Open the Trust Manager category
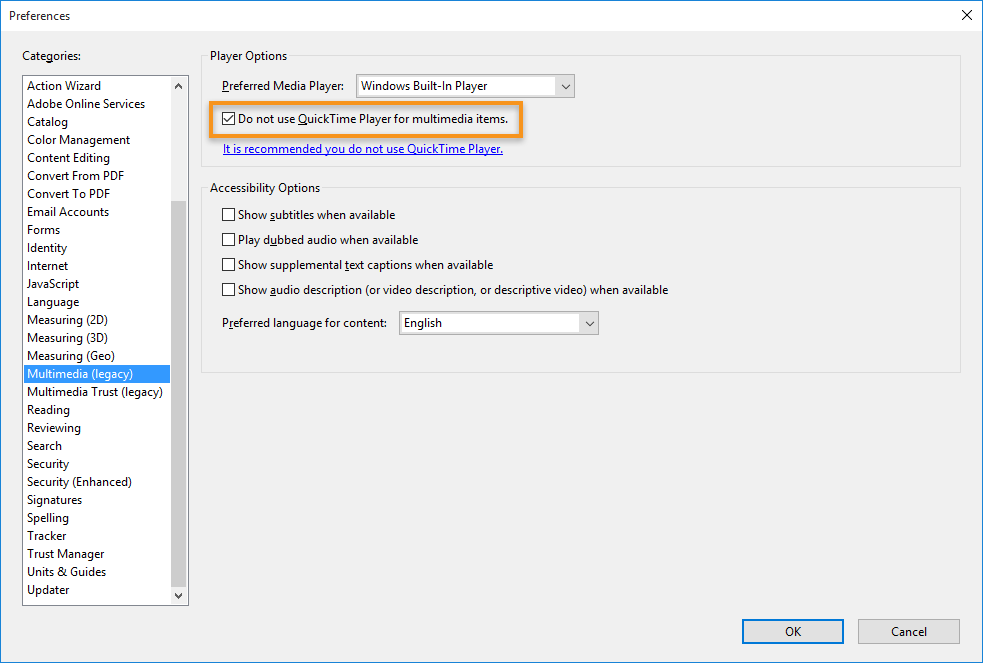 pyautogui.click(x=65, y=553)
